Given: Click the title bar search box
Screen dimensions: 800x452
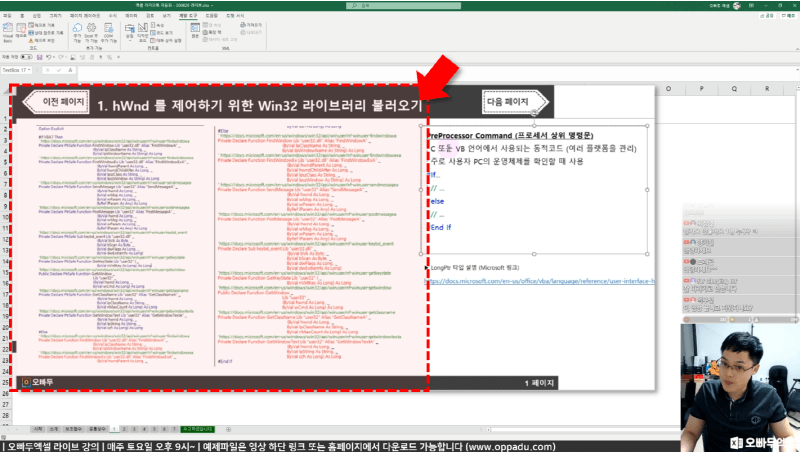Looking at the screenshot, I should [x=404, y=6].
